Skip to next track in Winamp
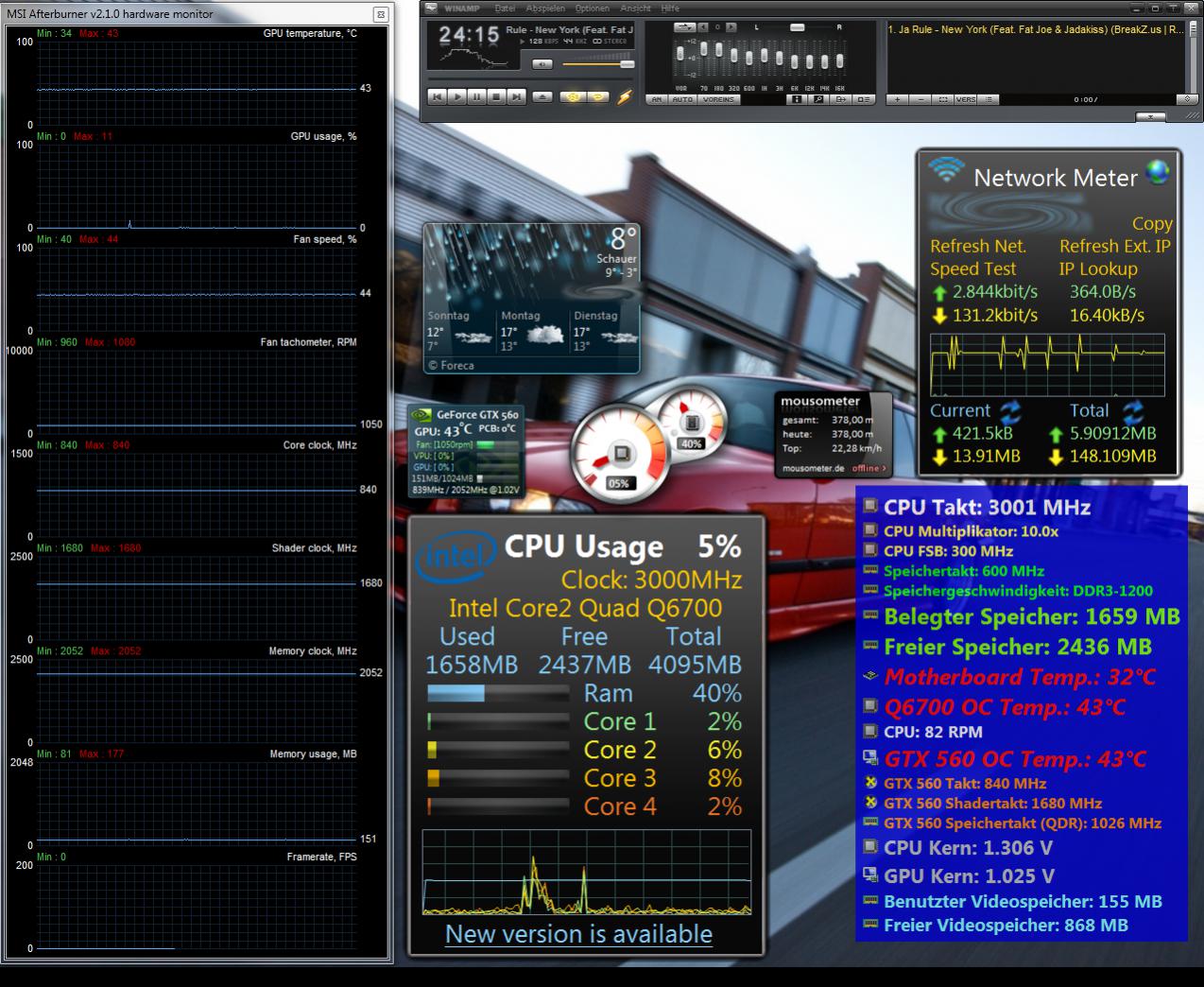Screen dimensions: 1204x987 click(516, 96)
